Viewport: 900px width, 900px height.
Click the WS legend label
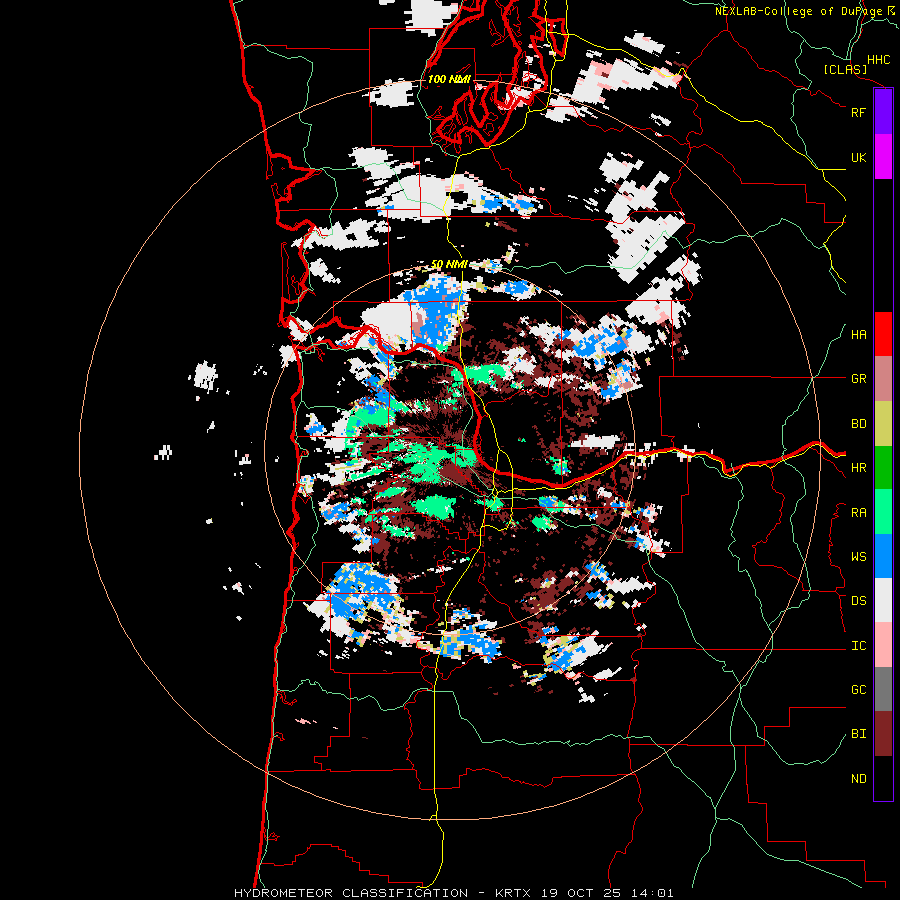(x=858, y=556)
